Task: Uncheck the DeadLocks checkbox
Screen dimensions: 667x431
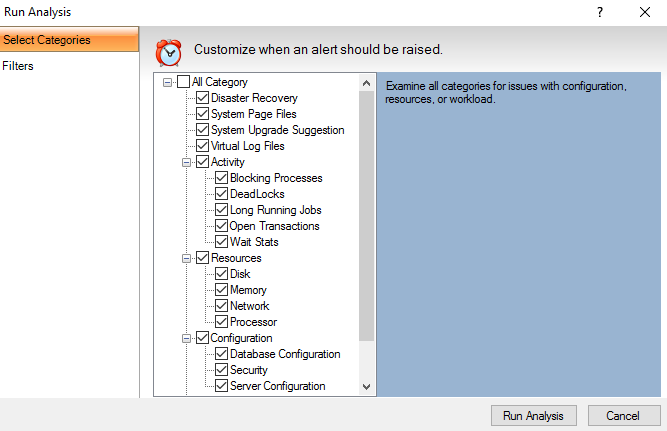Action: [222, 194]
